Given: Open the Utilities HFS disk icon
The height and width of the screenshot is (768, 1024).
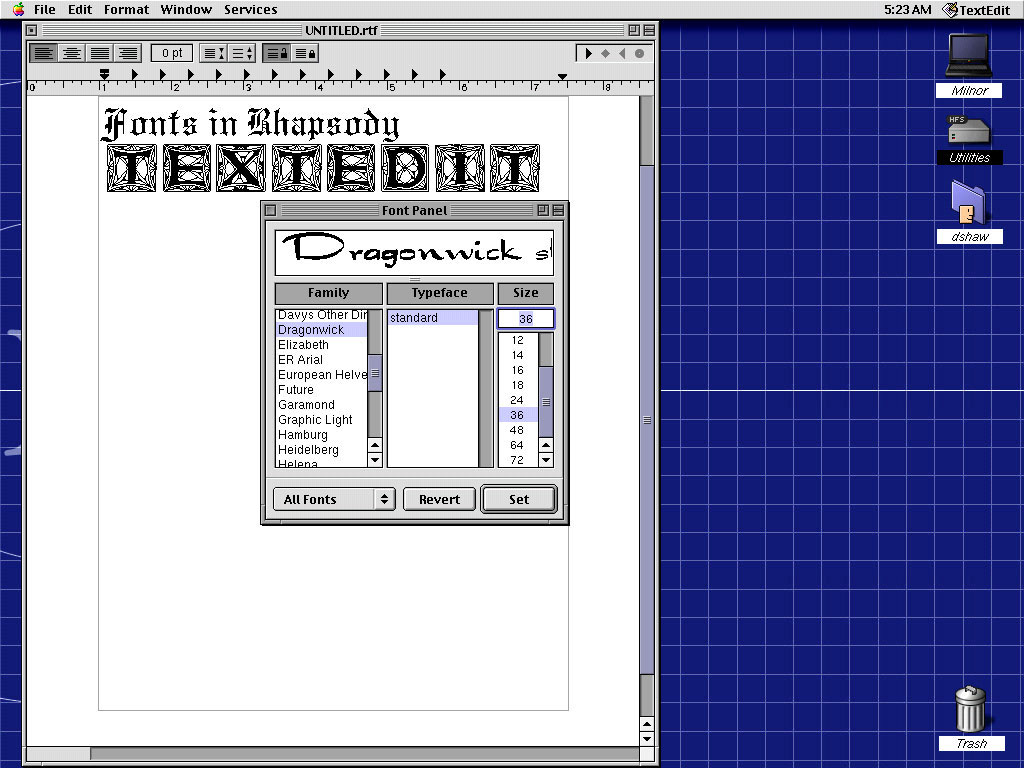Looking at the screenshot, I should coord(969,129).
